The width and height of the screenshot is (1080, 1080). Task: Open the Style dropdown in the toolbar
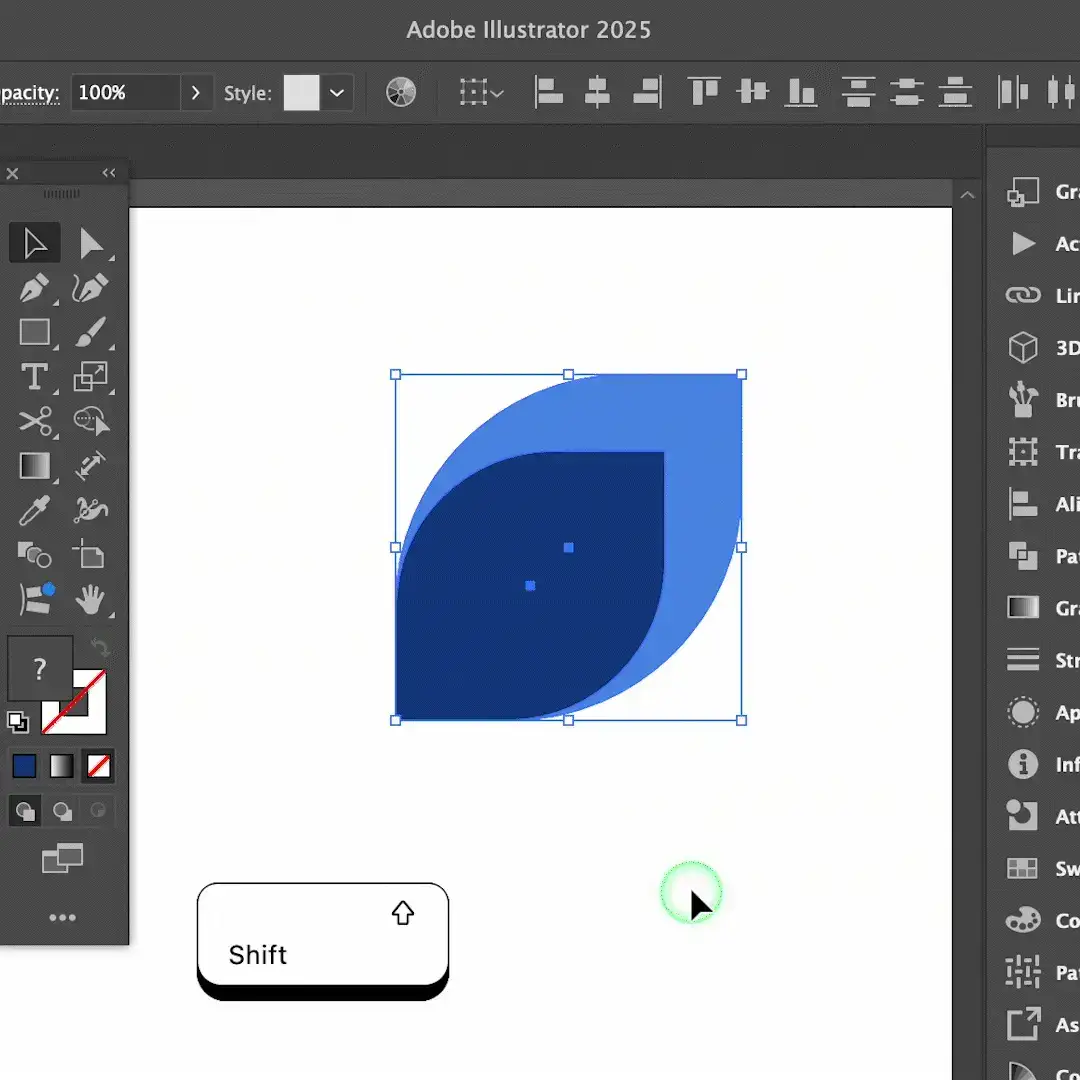[337, 92]
